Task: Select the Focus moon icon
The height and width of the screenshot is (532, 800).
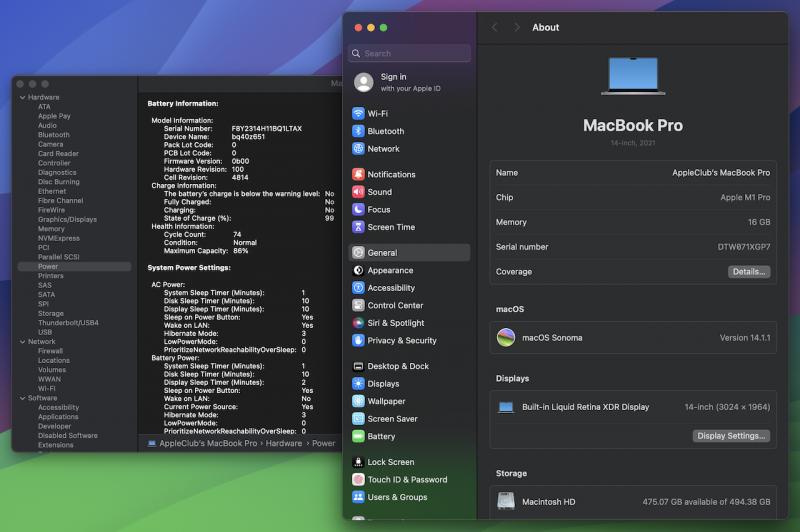Action: coord(358,209)
